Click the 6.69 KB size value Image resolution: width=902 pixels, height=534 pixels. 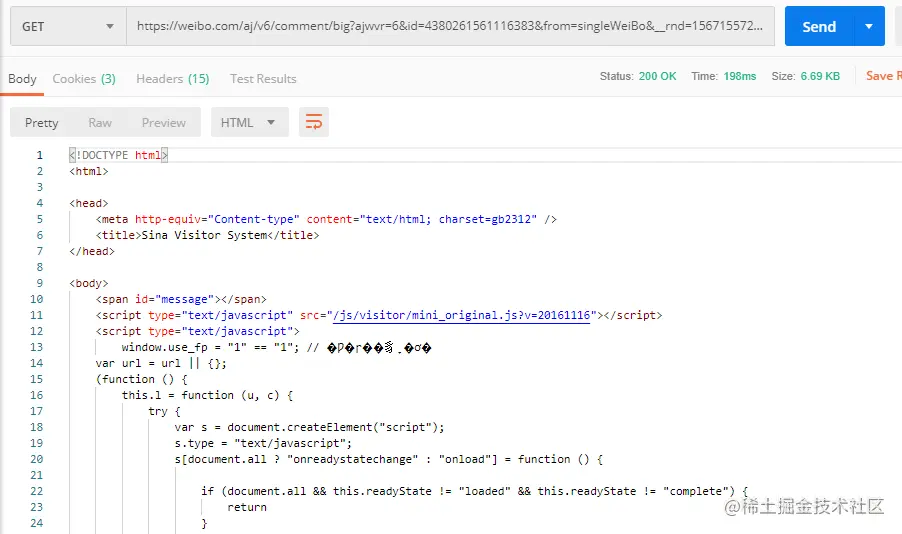point(820,76)
